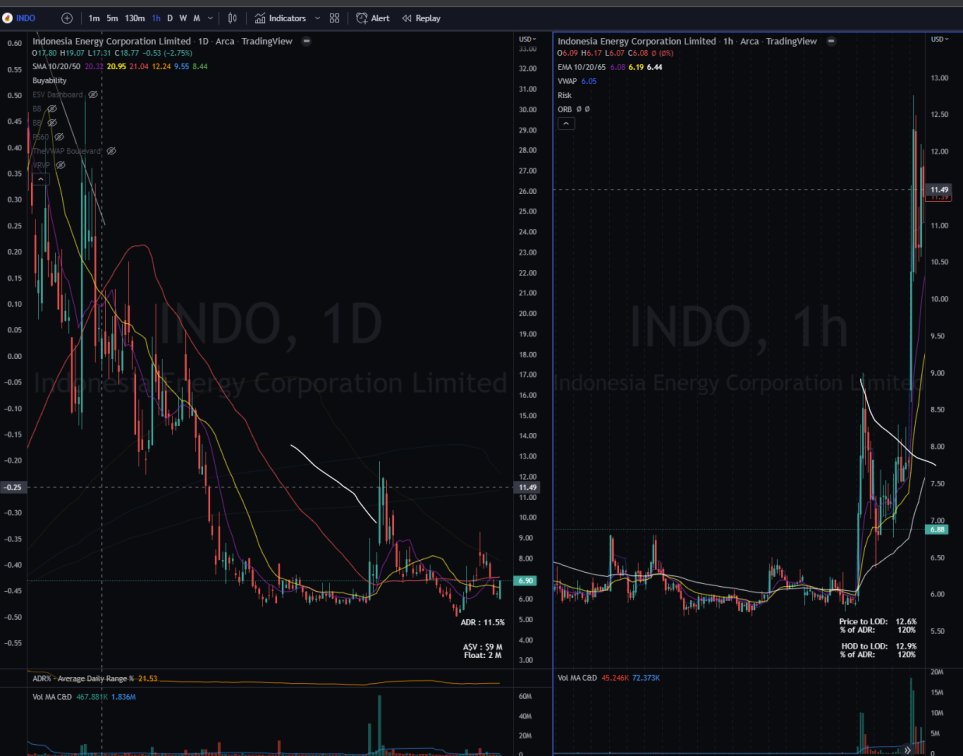Select the 1D Vol MA C&D legend
Image resolution: width=963 pixels, height=756 pixels.
point(52,697)
